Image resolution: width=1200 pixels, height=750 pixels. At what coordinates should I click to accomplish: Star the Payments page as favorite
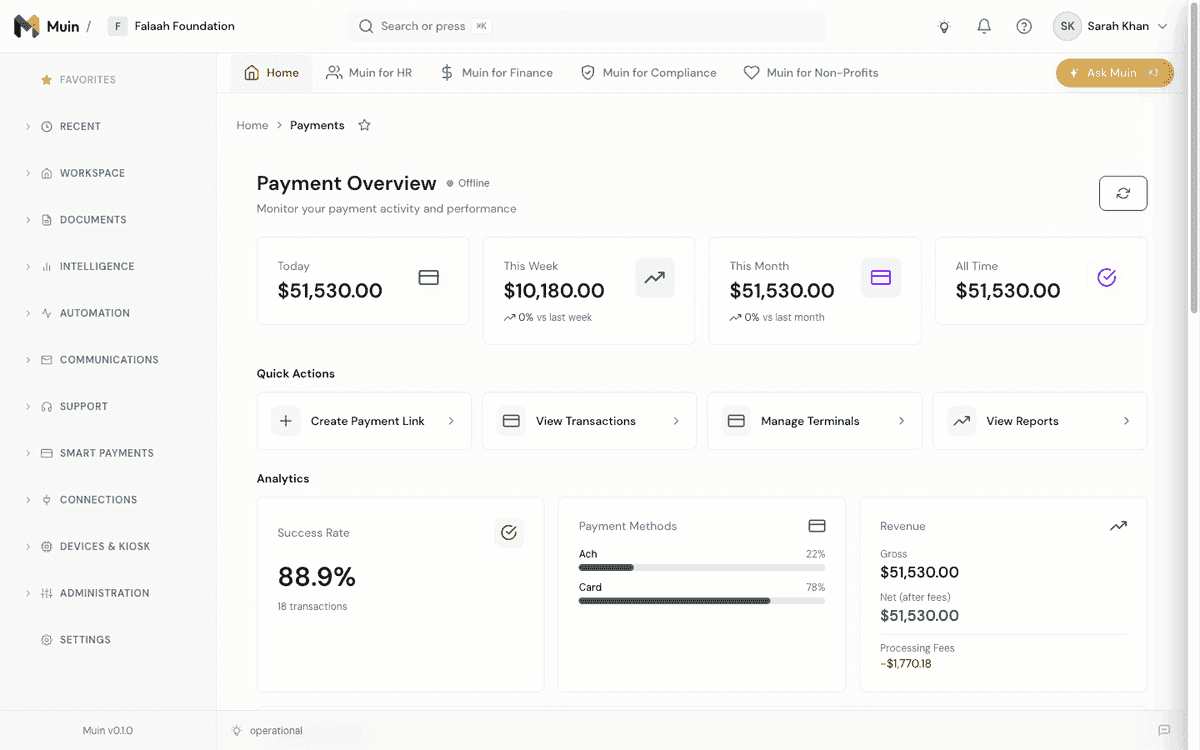pos(364,125)
